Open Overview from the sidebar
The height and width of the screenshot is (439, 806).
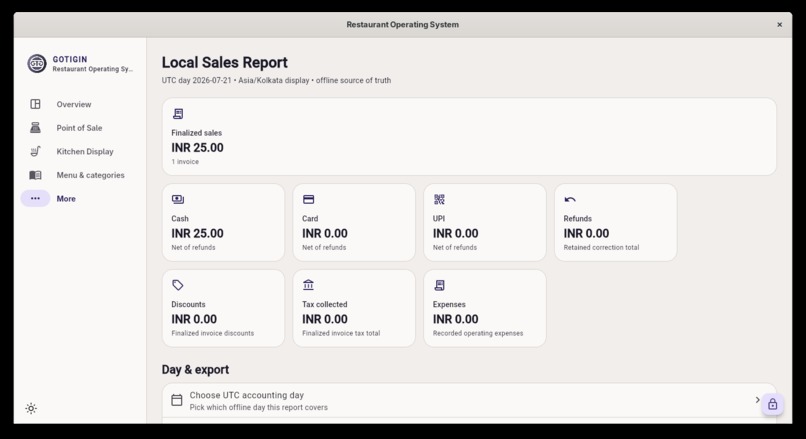click(x=74, y=104)
